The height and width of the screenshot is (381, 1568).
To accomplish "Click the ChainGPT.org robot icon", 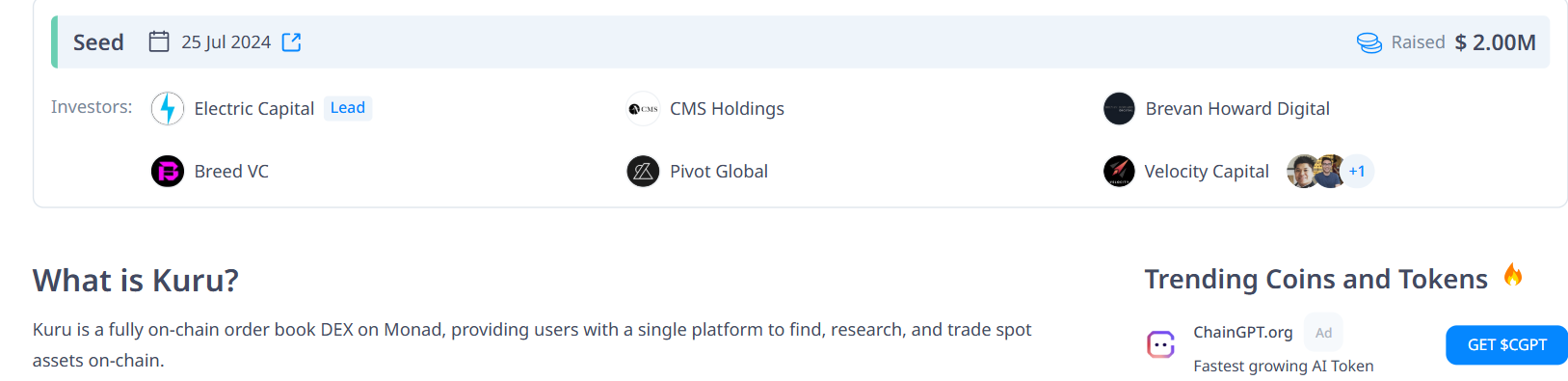I will (x=1160, y=343).
